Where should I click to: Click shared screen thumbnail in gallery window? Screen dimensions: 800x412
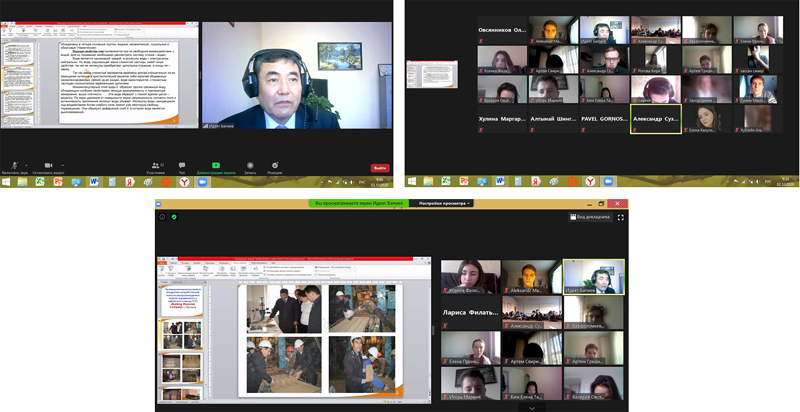432,74
